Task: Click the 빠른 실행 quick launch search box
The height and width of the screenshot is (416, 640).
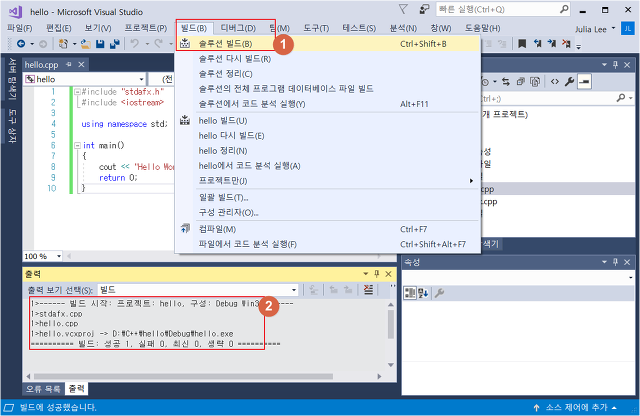Action: [x=503, y=9]
